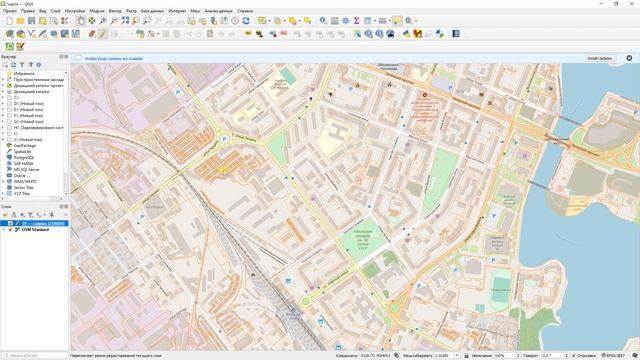Image resolution: width=640 pixels, height=360 pixels.
Task: Expand the C:\ drive in Browser
Action: point(3,98)
